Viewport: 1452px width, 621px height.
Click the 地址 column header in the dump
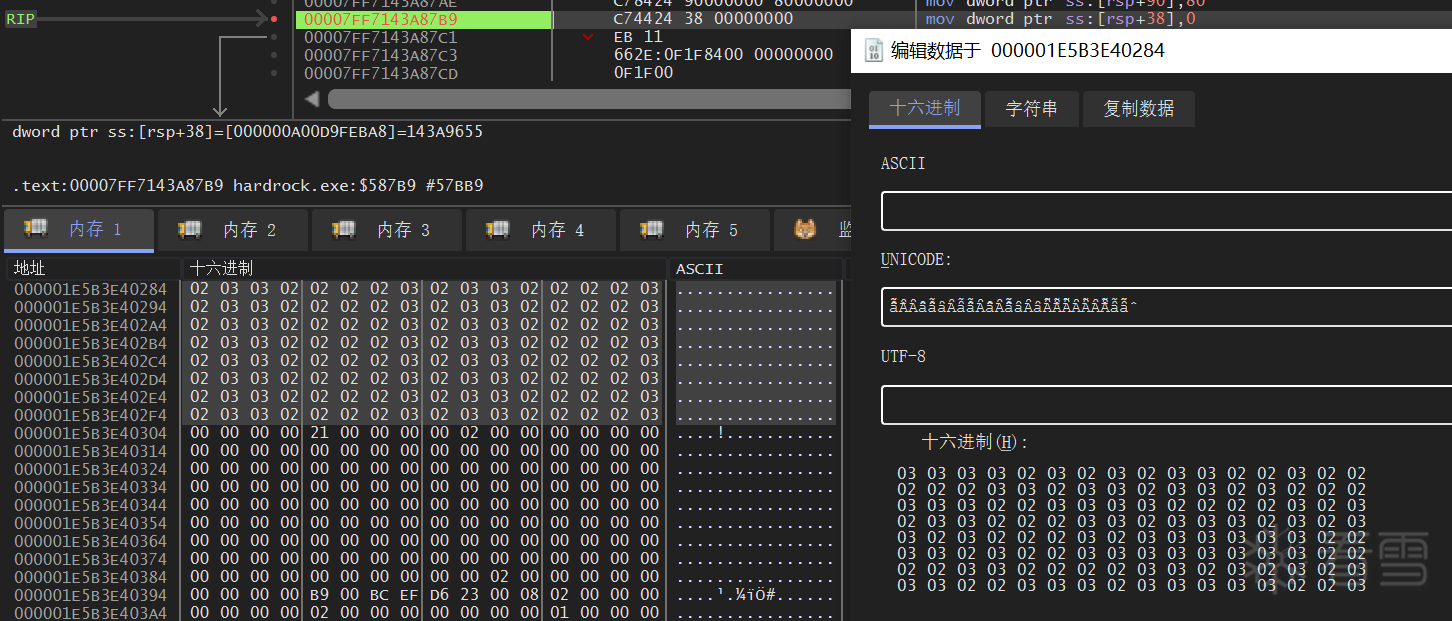93,268
